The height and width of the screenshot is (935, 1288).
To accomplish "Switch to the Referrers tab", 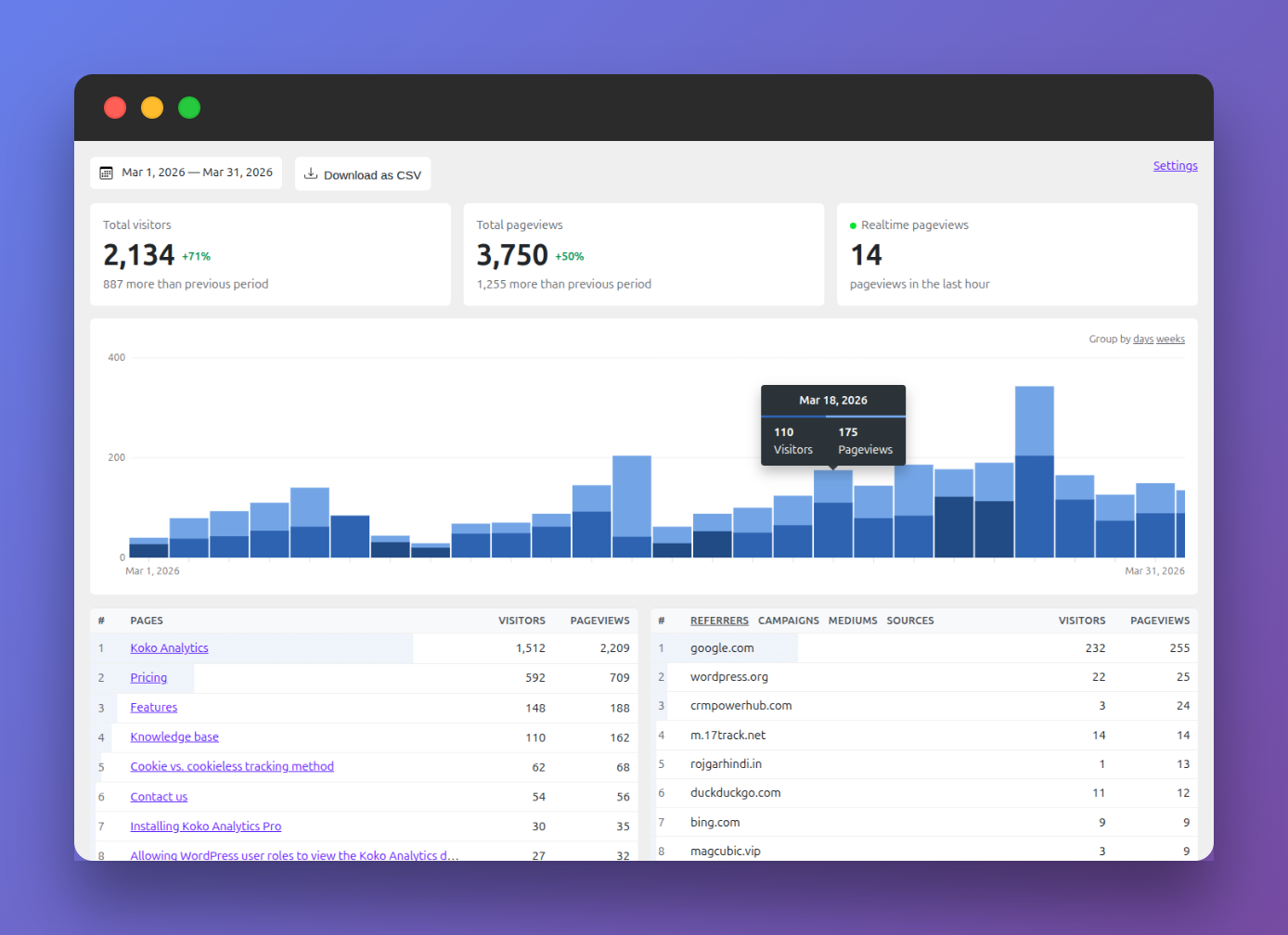I will click(x=719, y=621).
